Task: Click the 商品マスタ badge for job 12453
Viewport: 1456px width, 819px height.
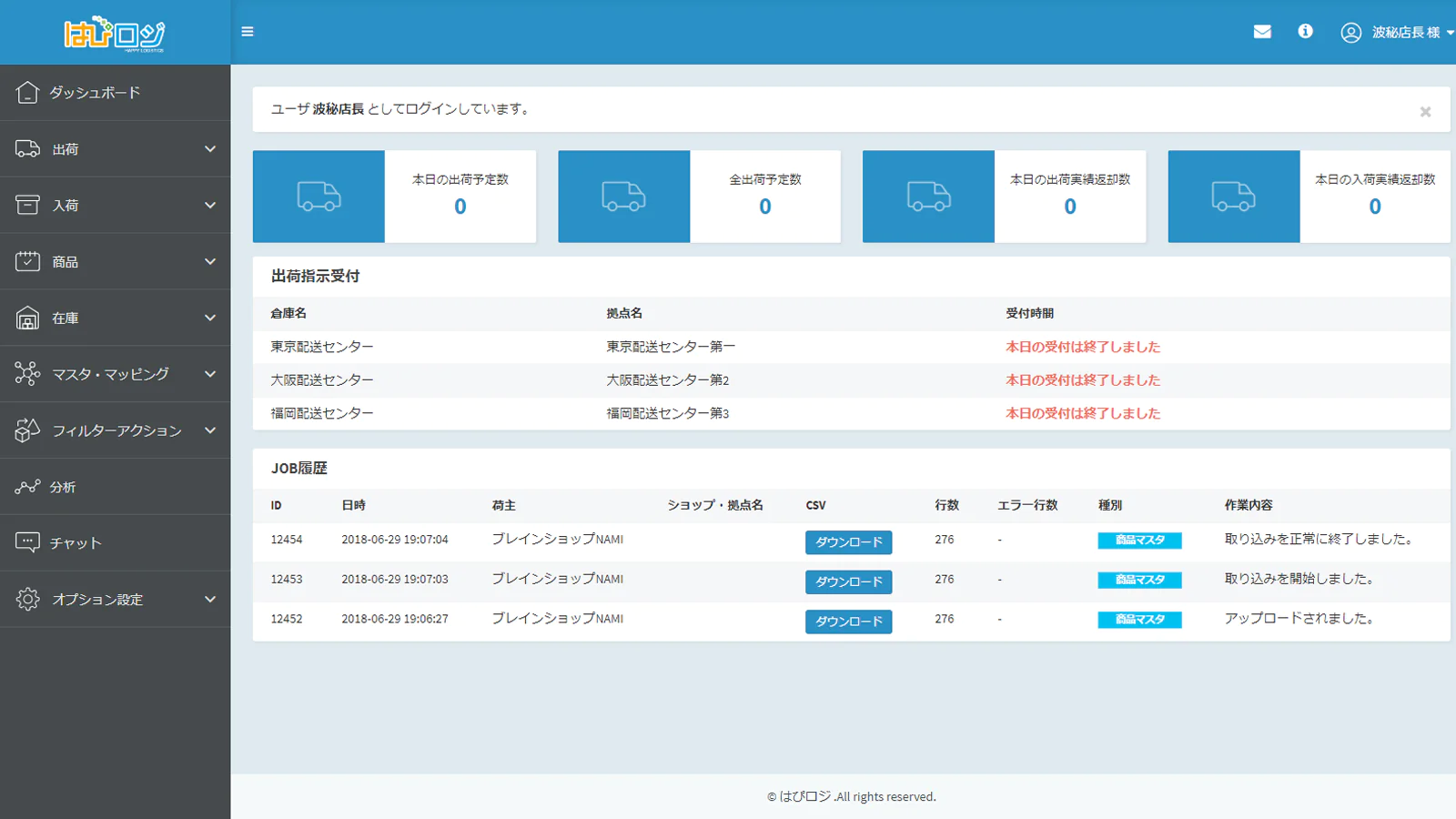Action: tap(1139, 580)
